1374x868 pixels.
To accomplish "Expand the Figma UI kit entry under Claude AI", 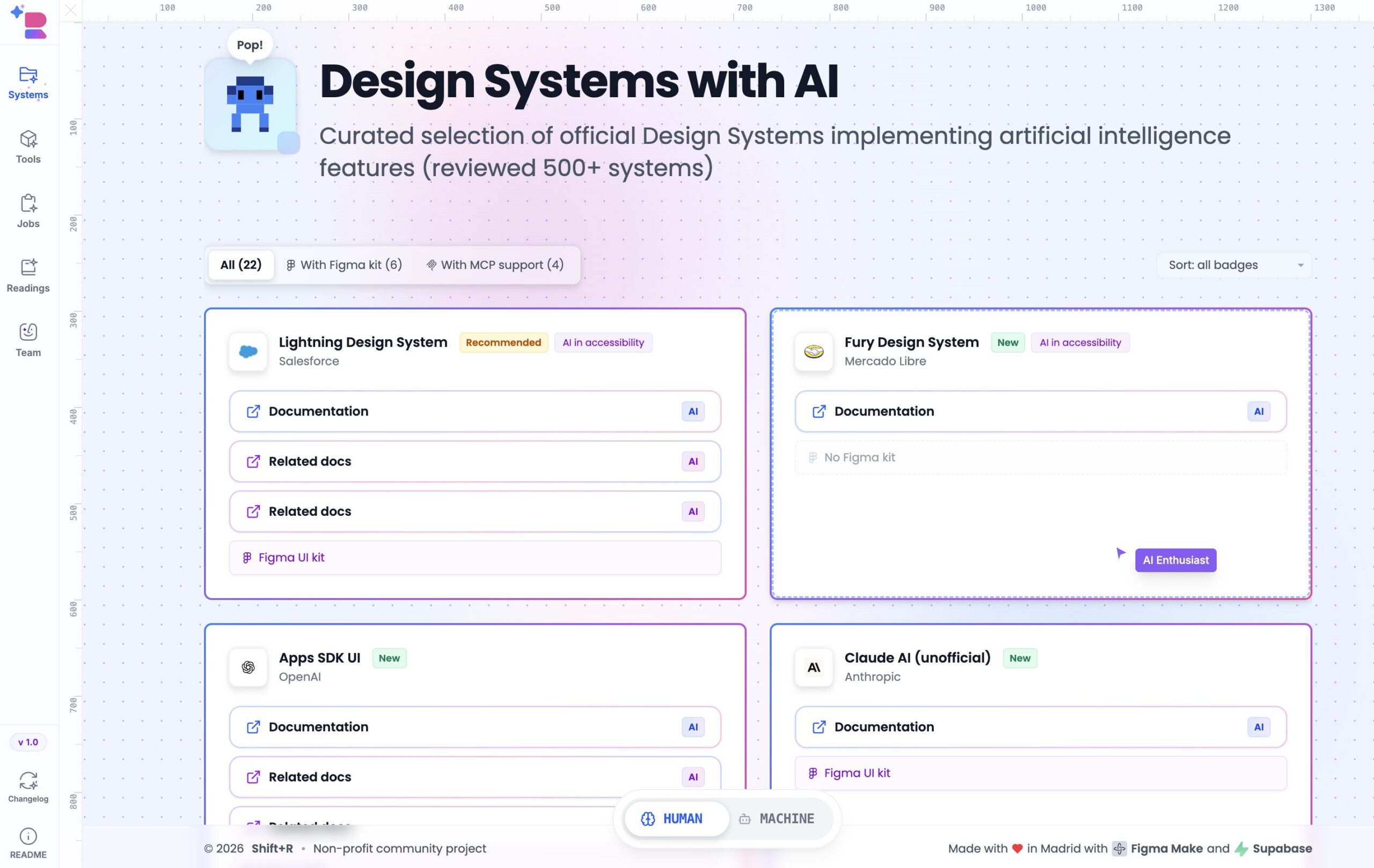I will pos(1041,772).
